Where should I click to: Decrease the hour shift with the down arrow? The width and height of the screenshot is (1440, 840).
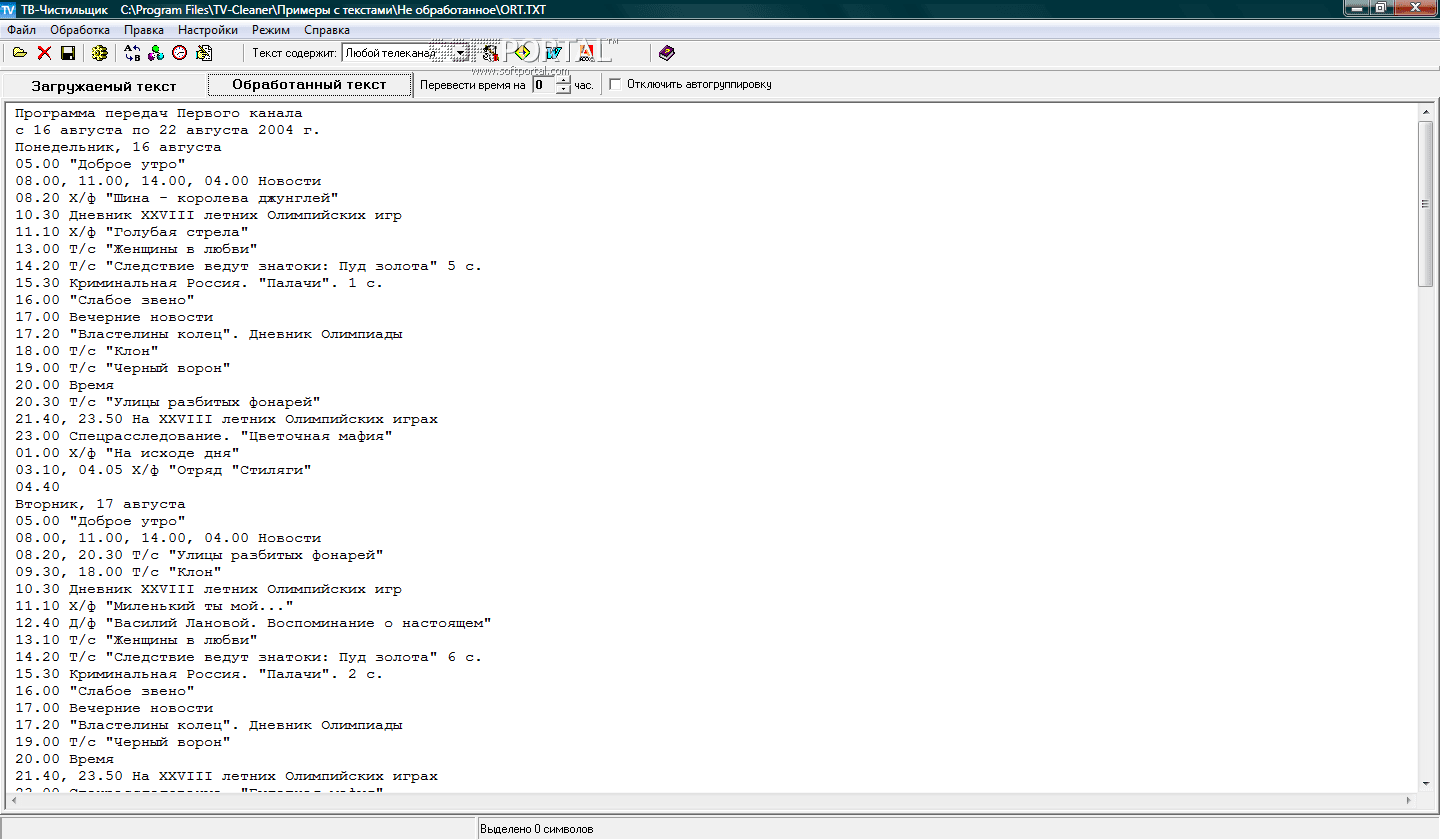(563, 90)
